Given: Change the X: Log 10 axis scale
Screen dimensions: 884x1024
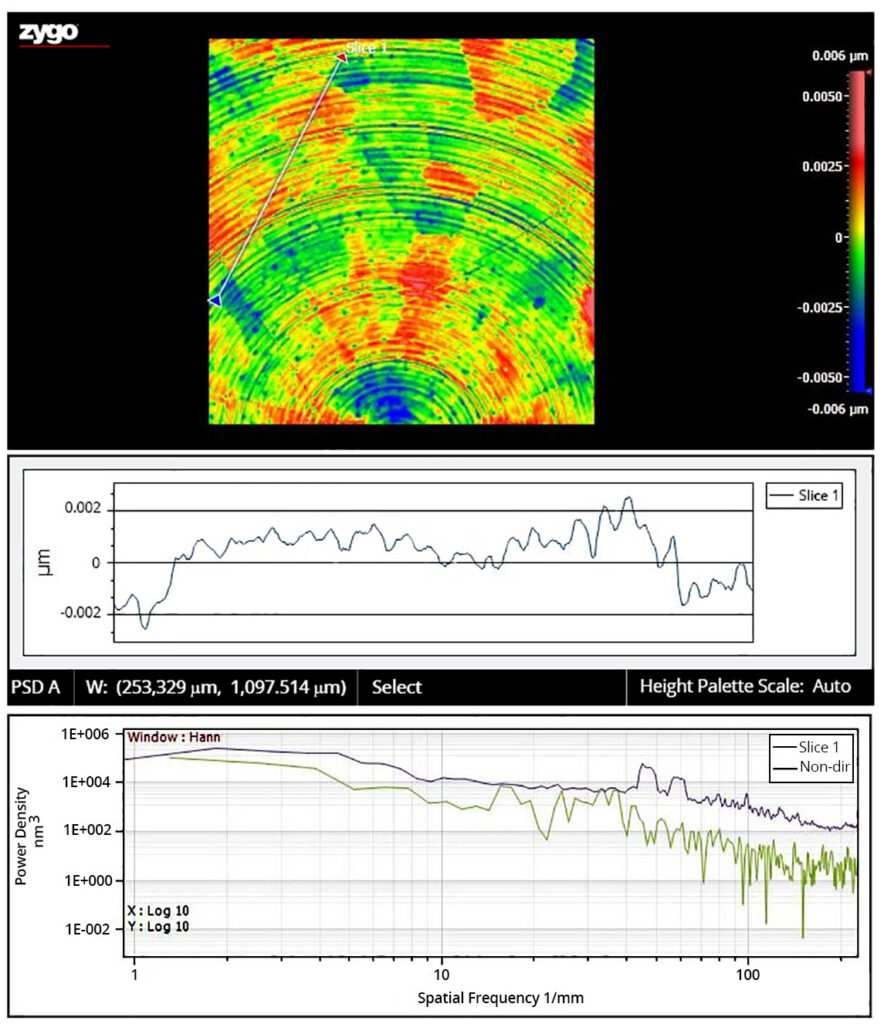Looking at the screenshot, I should (x=158, y=911).
